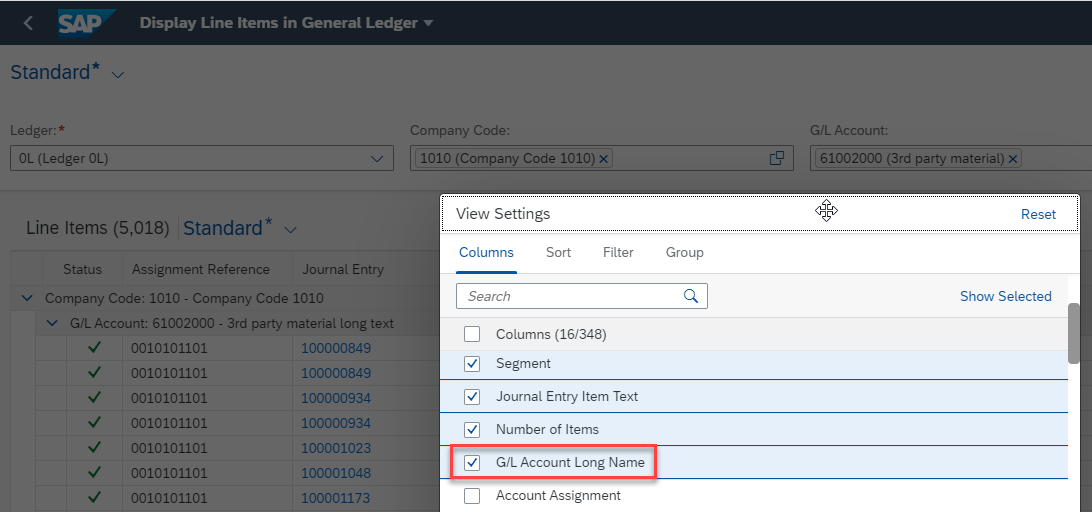Remove the 61002000 G/L Account token

[x=1013, y=159]
